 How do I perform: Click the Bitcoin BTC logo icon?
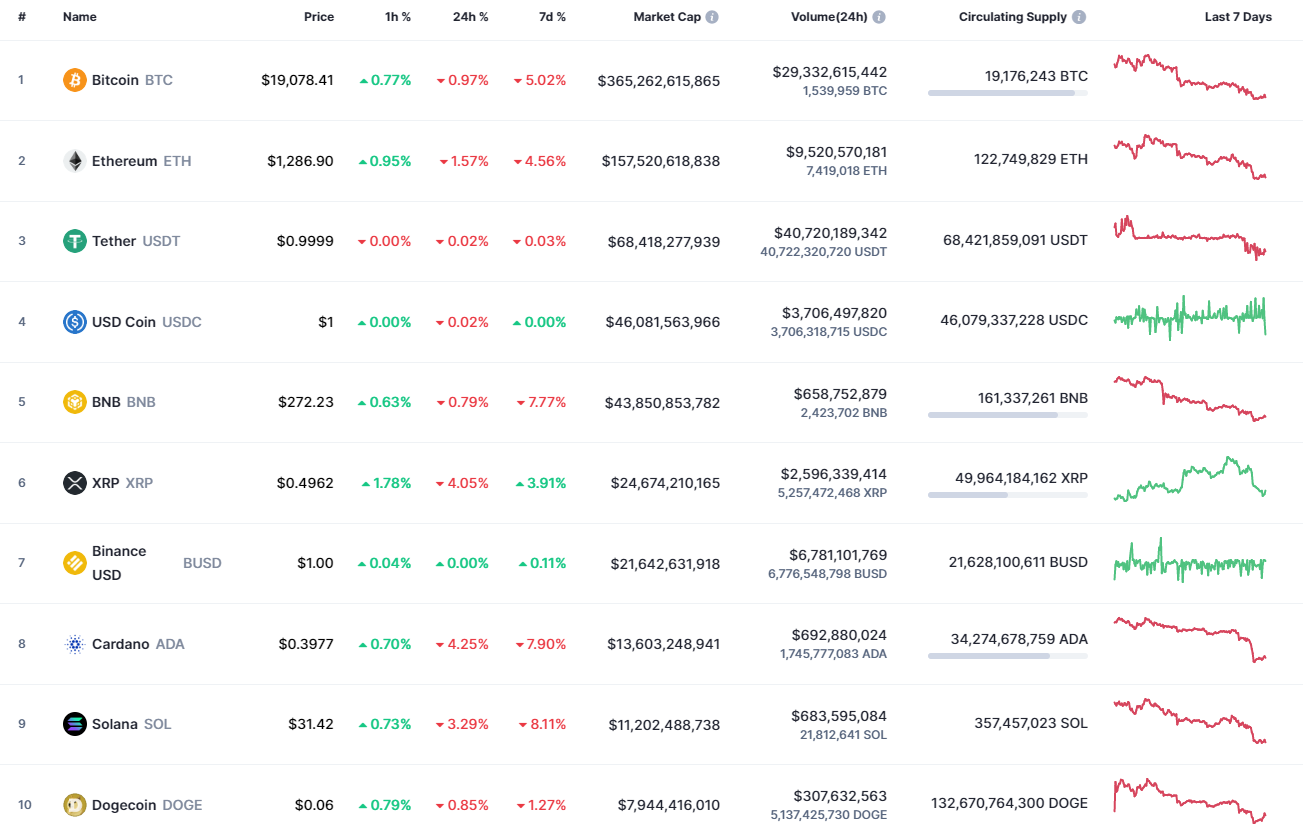pyautogui.click(x=75, y=80)
